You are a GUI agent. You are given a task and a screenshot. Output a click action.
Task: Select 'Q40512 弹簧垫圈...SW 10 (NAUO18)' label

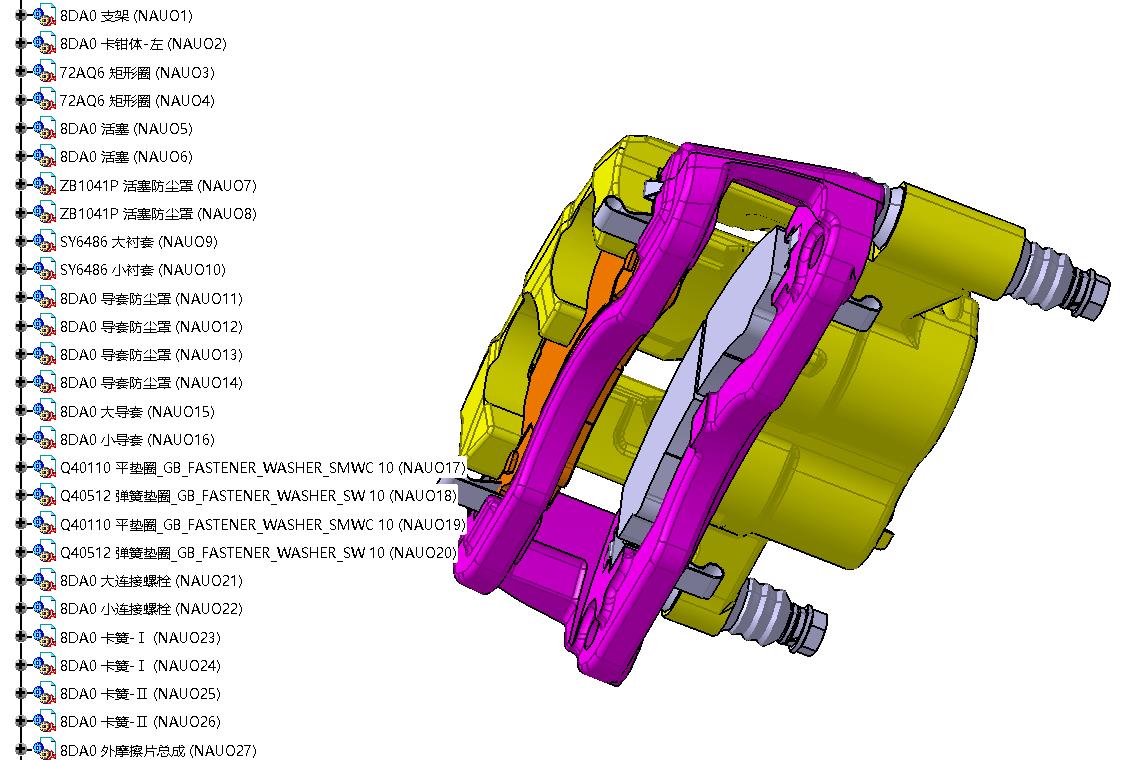click(x=259, y=496)
